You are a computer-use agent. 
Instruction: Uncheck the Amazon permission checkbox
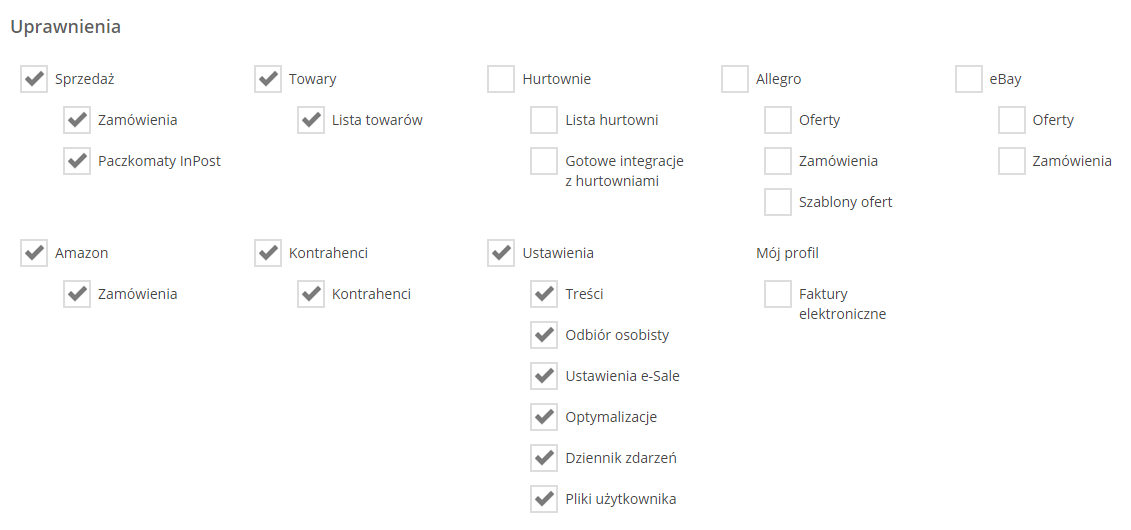click(34, 253)
